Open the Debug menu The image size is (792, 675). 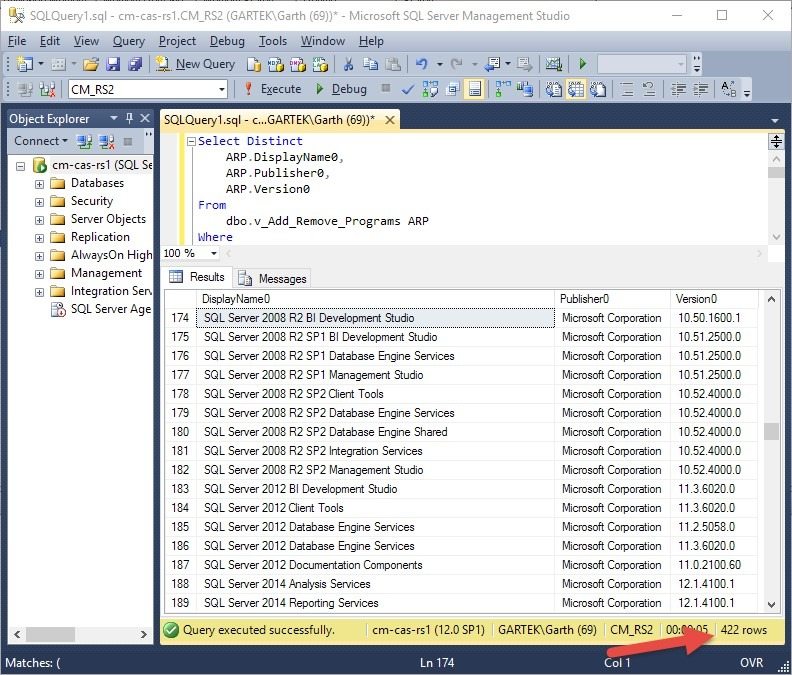click(x=227, y=41)
